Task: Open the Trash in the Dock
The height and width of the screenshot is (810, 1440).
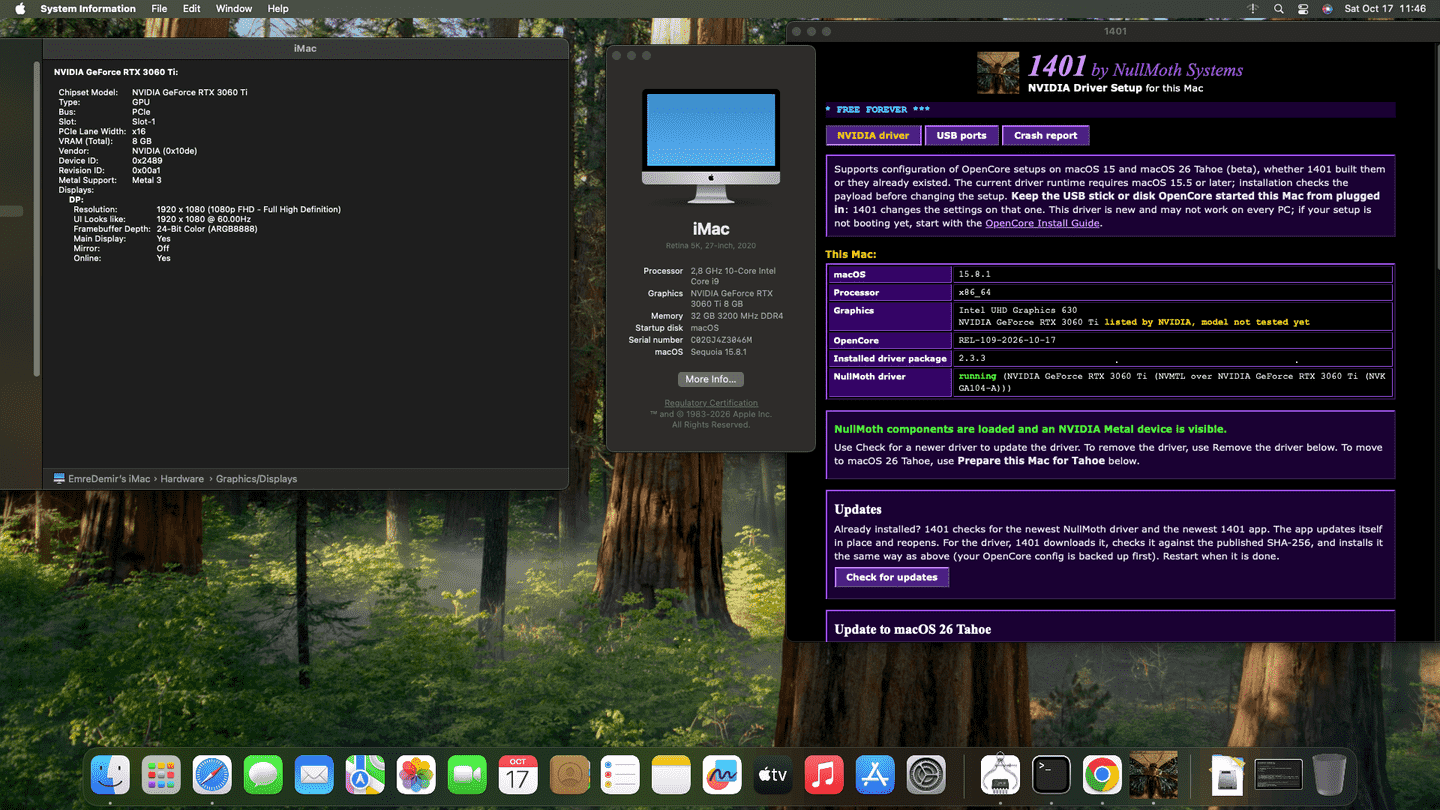Action: pyautogui.click(x=1329, y=775)
